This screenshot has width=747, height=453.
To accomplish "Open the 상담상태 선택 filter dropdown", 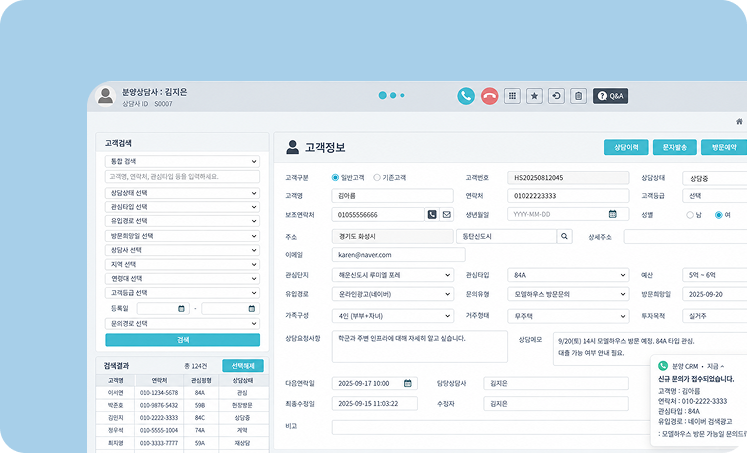I will point(182,193).
